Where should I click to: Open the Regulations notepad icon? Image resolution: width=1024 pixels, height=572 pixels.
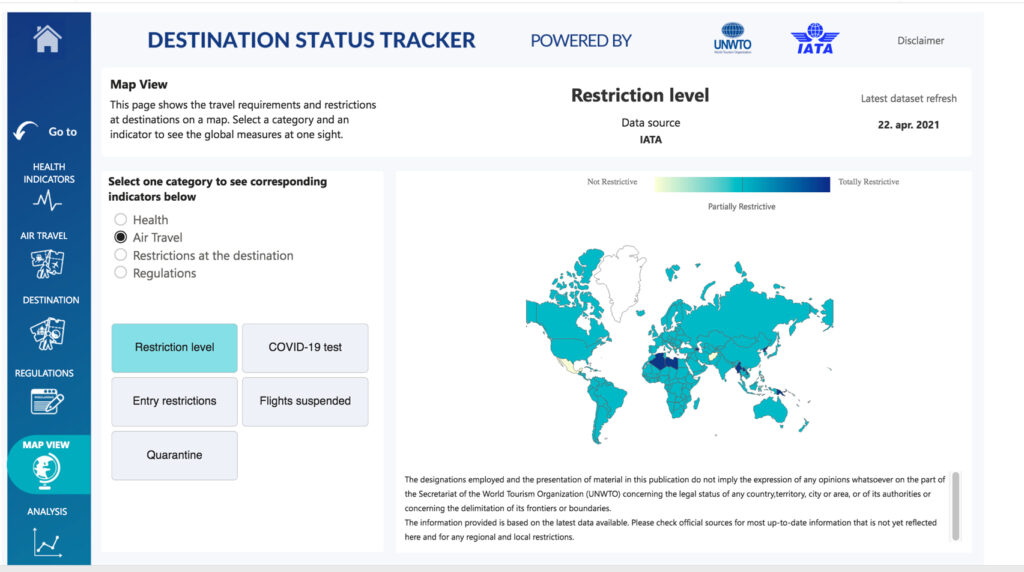click(x=48, y=401)
